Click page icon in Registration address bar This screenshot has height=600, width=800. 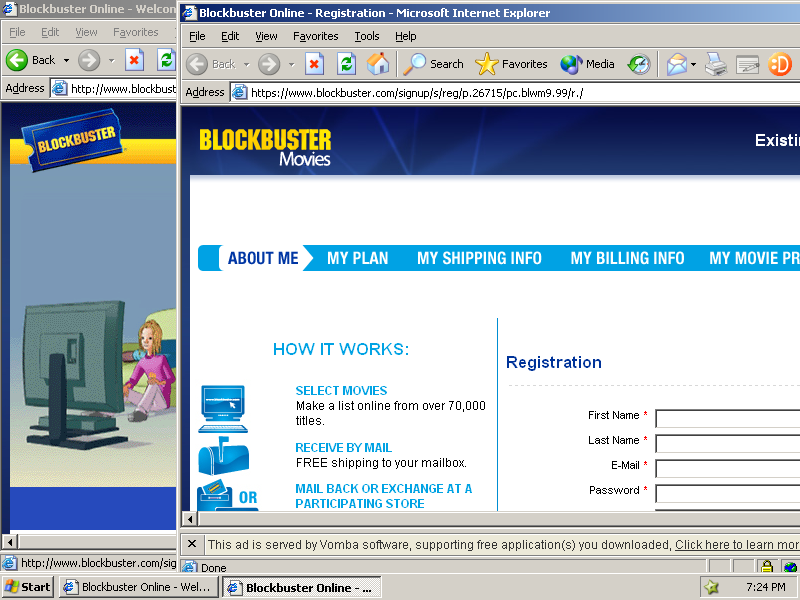click(x=239, y=92)
